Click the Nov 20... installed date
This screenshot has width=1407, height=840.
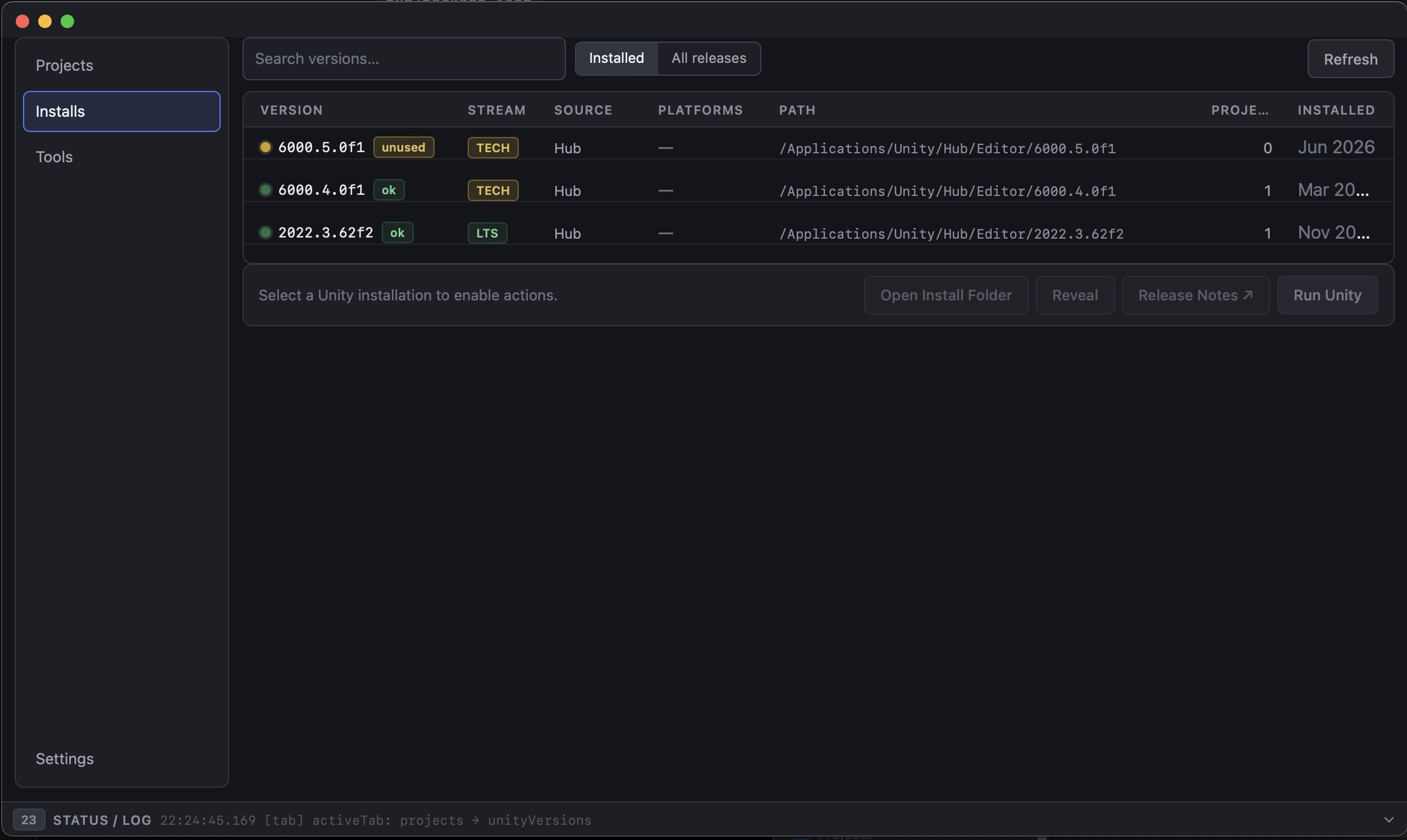1333,232
